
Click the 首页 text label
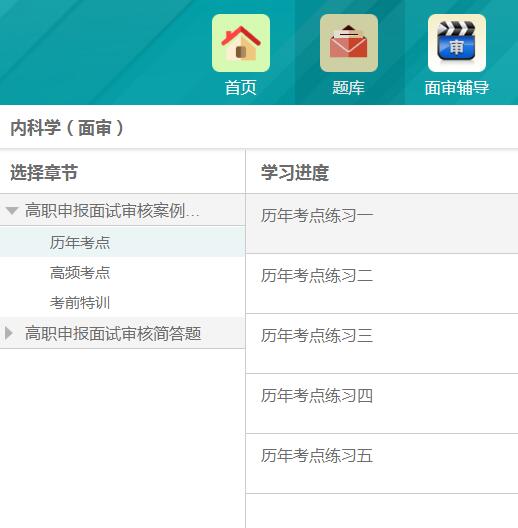(x=241, y=88)
